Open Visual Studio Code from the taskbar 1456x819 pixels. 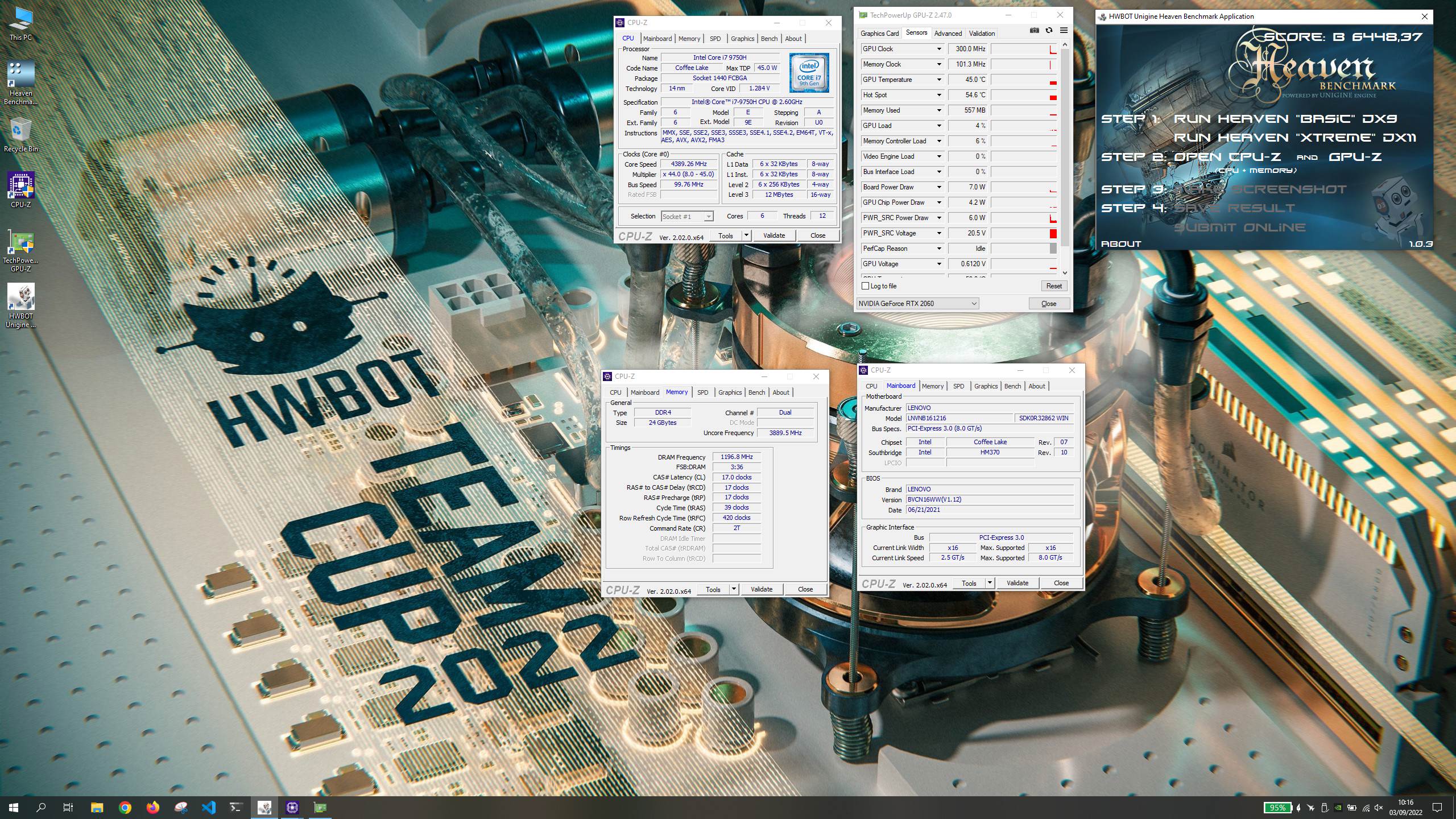(209, 807)
